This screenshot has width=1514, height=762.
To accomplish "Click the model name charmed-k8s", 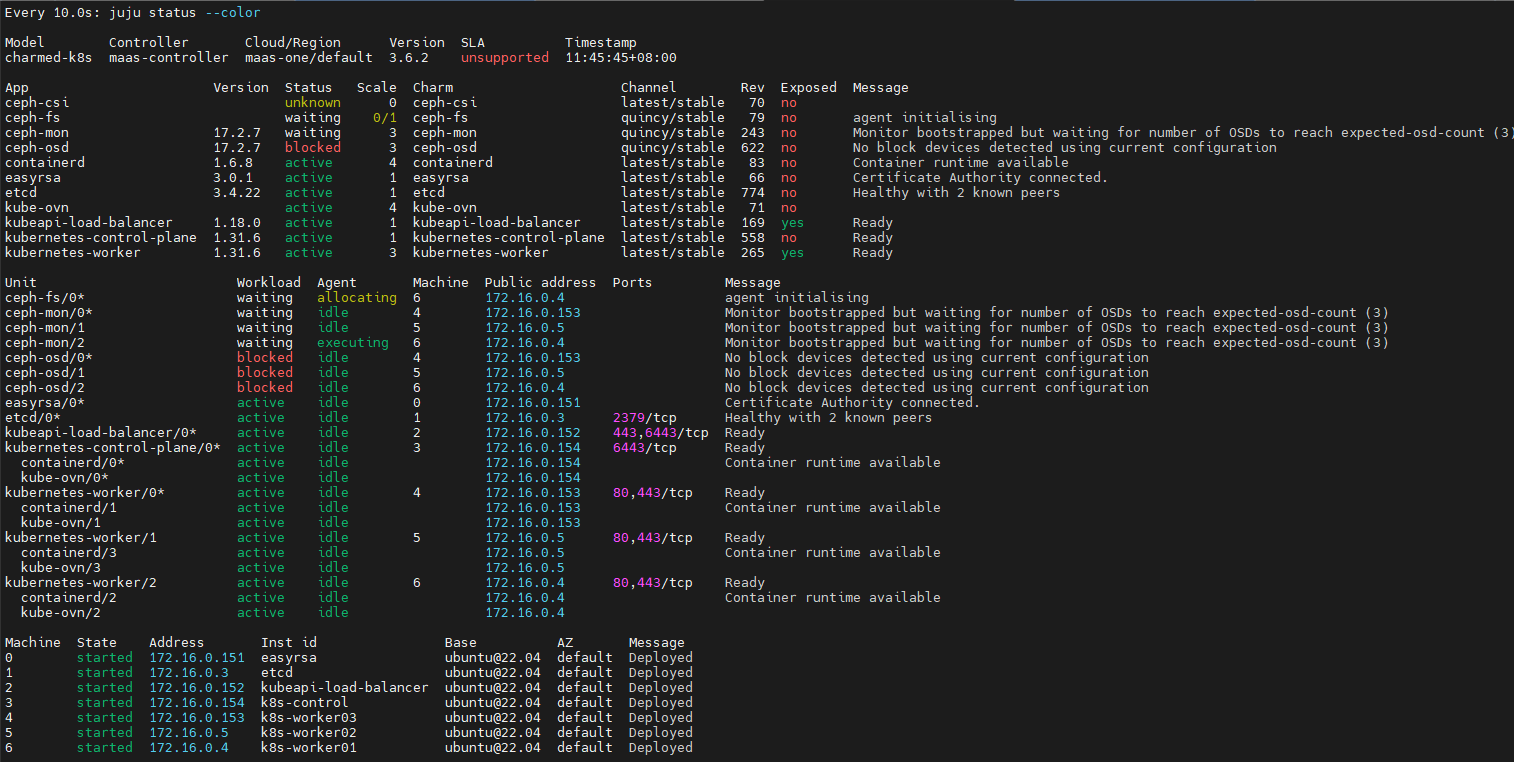I will pos(49,57).
